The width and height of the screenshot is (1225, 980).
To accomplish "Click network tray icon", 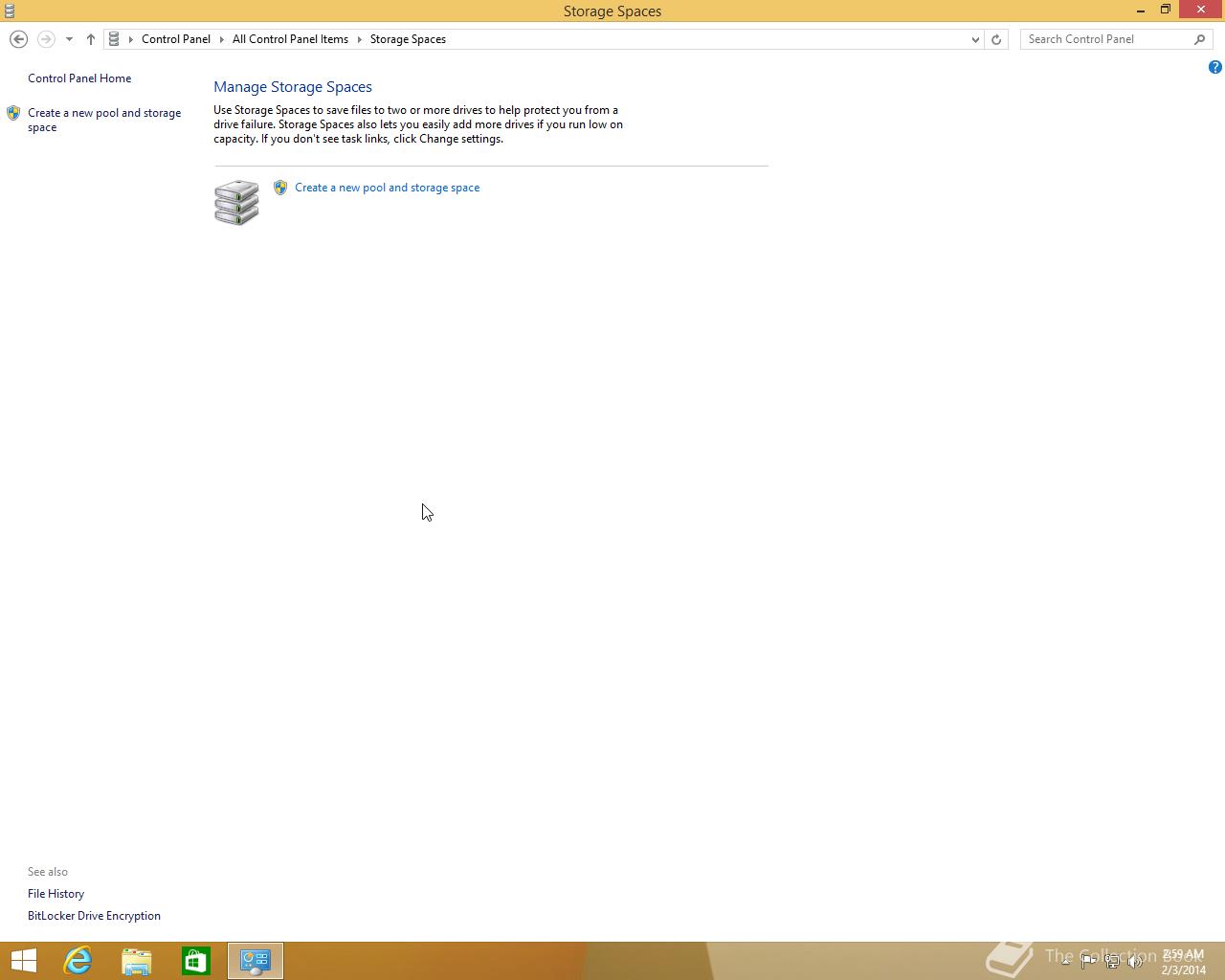I will [x=1112, y=961].
